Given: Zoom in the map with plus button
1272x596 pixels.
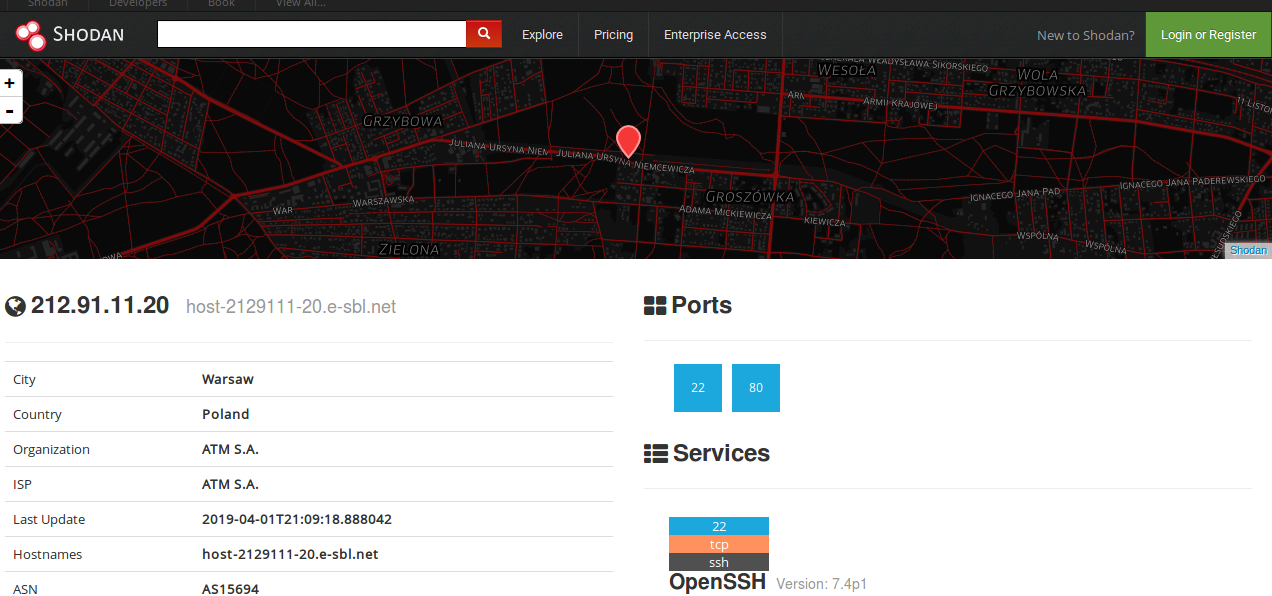Looking at the screenshot, I should click(x=10, y=84).
